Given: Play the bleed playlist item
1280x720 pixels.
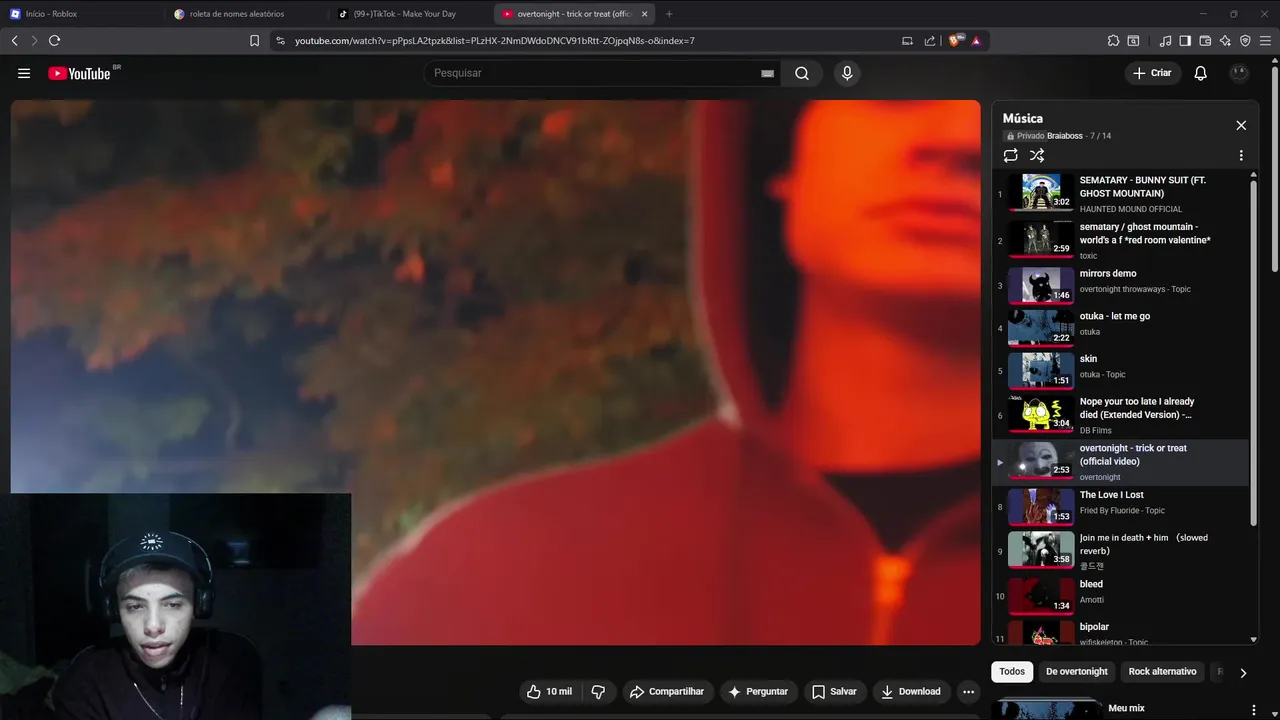Looking at the screenshot, I should 1120,595.
